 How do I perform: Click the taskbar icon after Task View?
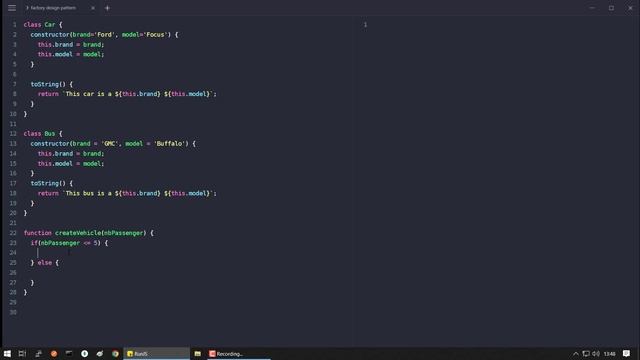(38, 353)
